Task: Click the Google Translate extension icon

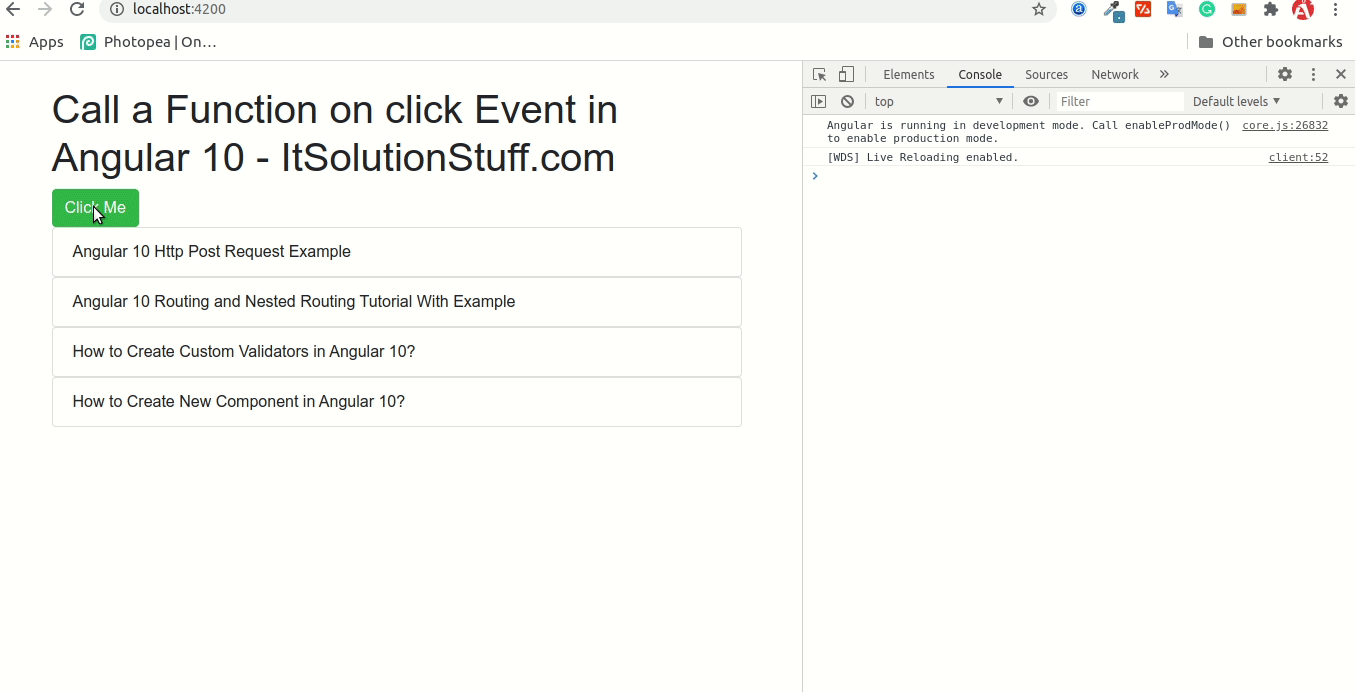Action: (1175, 9)
